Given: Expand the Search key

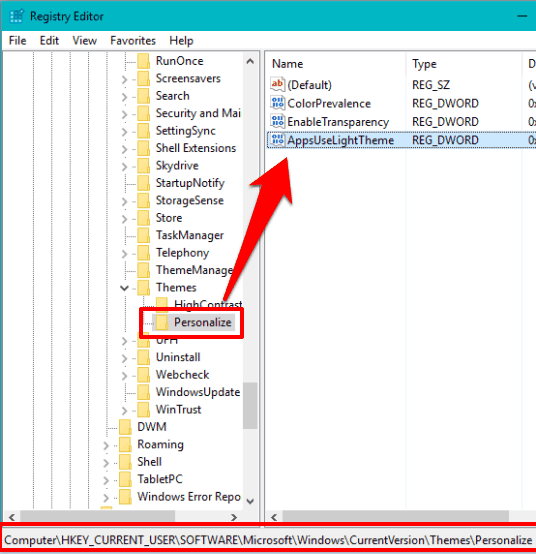Looking at the screenshot, I should tap(124, 96).
